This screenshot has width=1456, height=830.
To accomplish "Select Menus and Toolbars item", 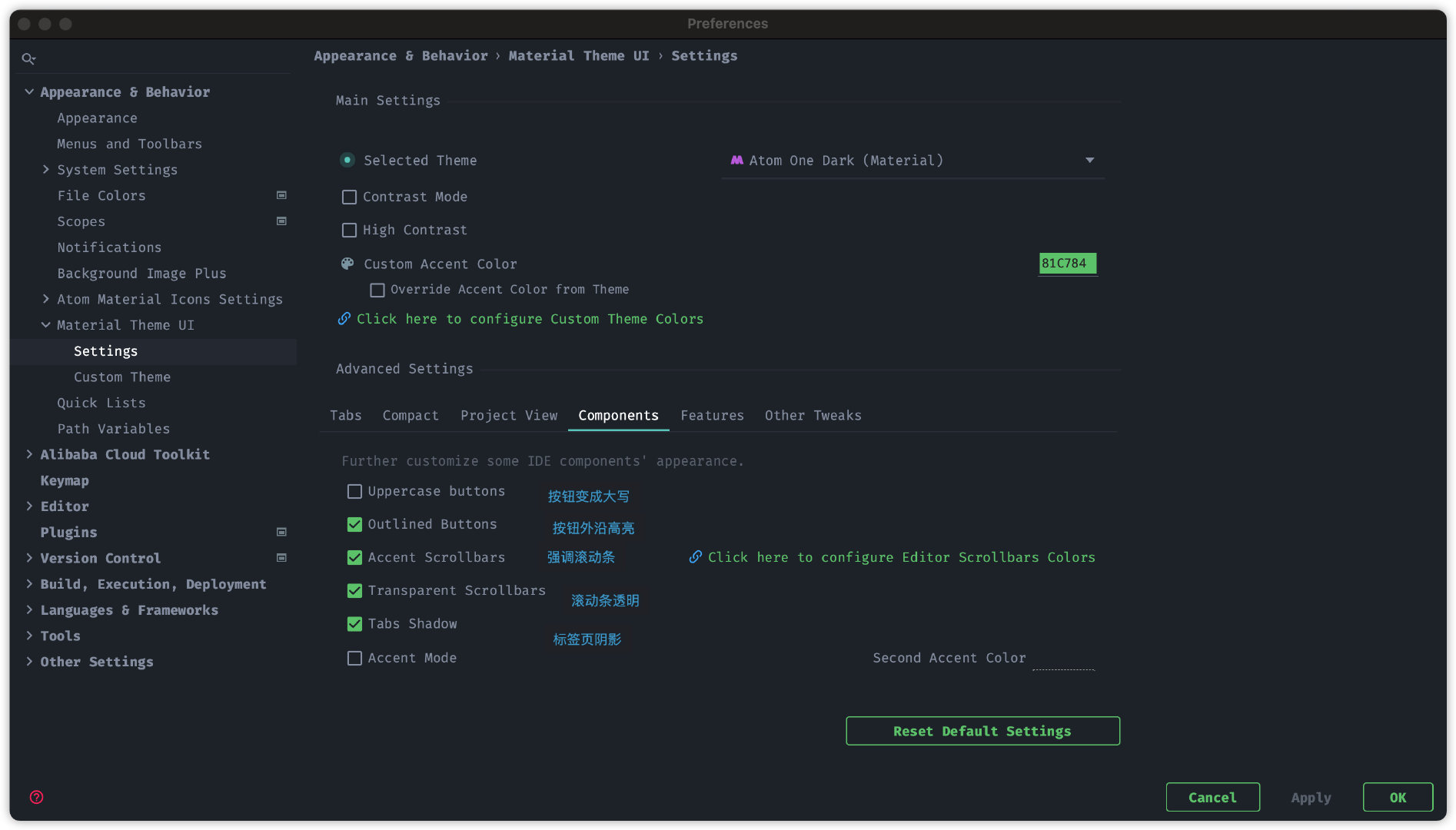I will [129, 144].
